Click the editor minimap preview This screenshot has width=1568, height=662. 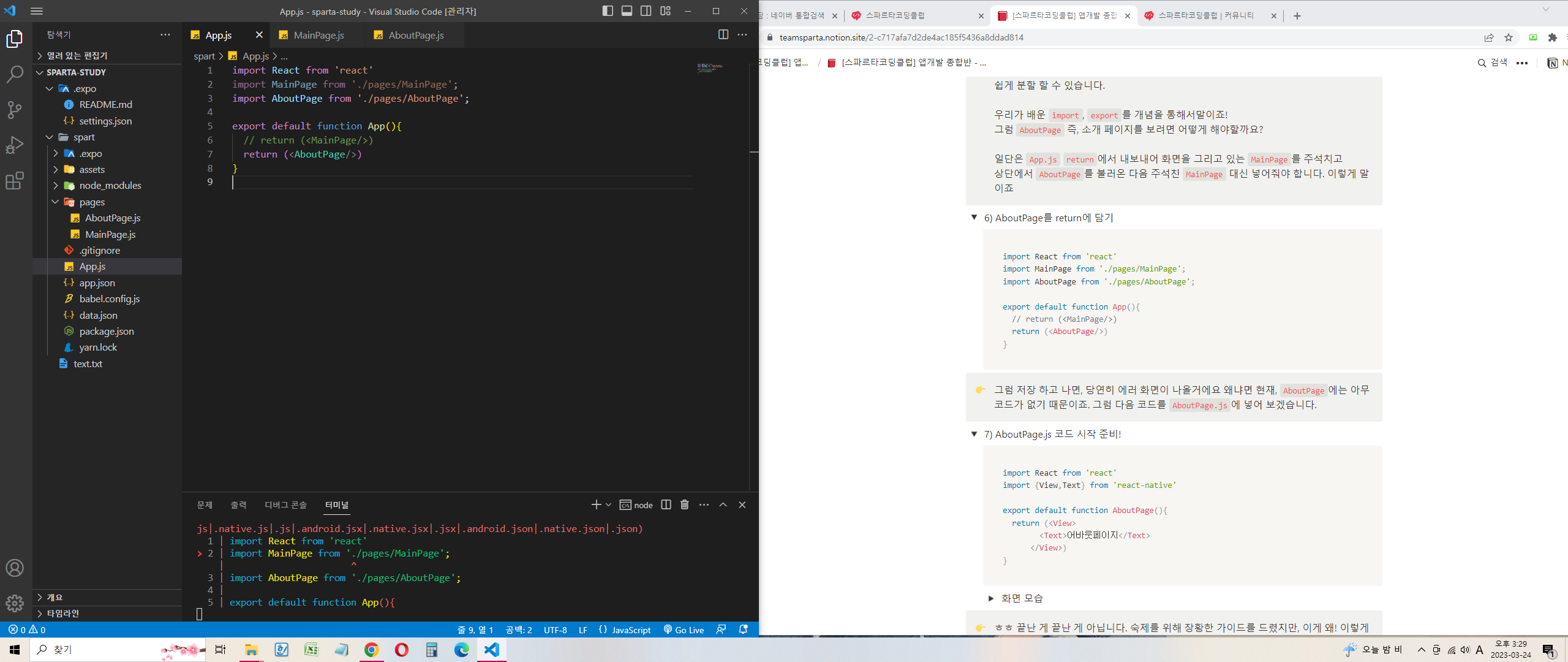[x=710, y=67]
